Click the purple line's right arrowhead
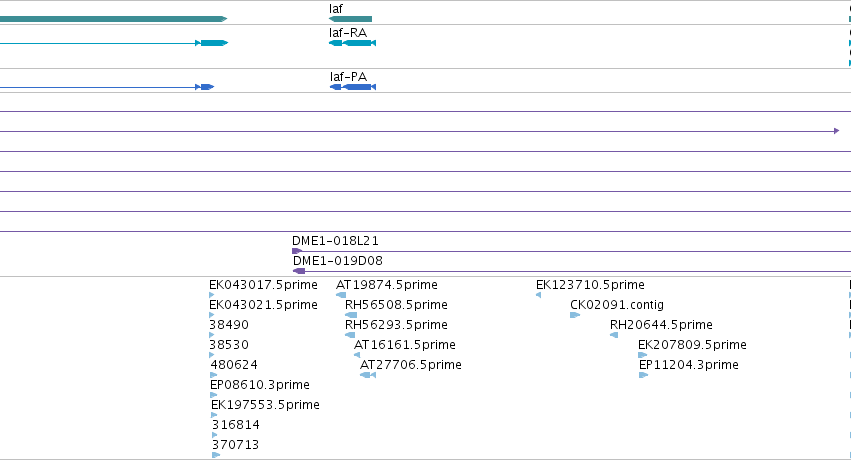Viewport: 851px width, 460px height. [x=836, y=131]
